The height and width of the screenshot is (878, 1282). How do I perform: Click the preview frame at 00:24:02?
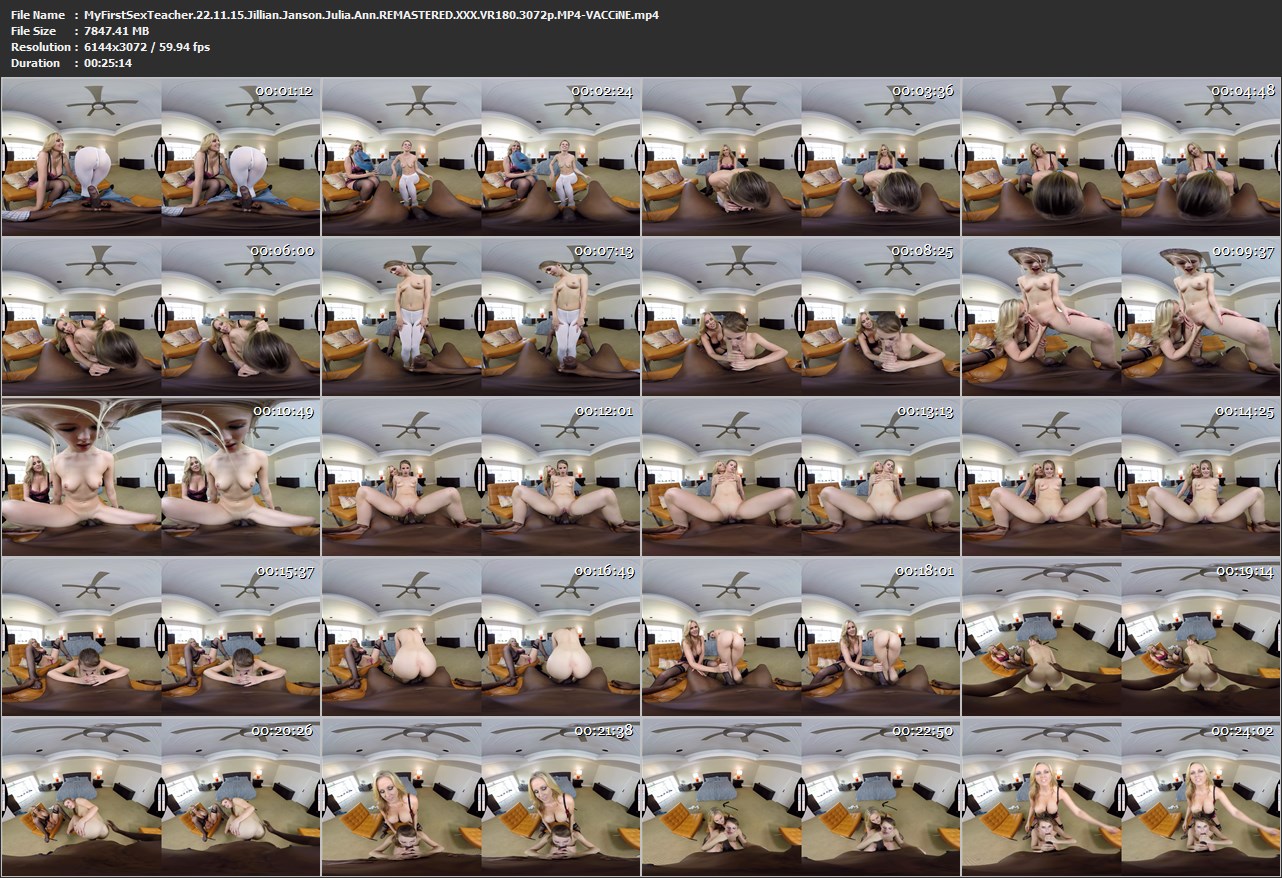coord(1121,797)
